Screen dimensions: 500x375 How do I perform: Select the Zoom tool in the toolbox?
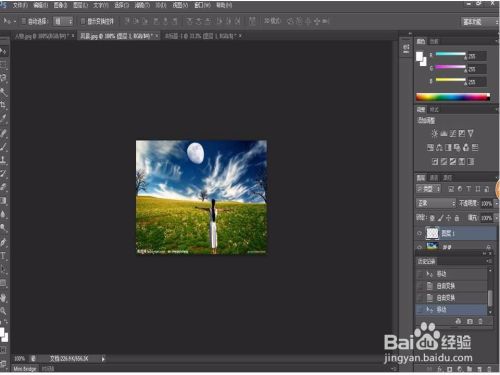pos(3,311)
